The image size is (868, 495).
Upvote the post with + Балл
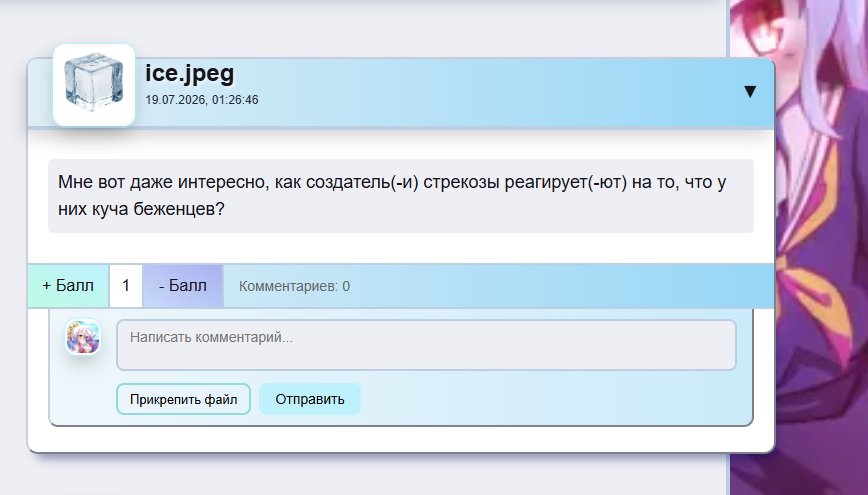(68, 286)
